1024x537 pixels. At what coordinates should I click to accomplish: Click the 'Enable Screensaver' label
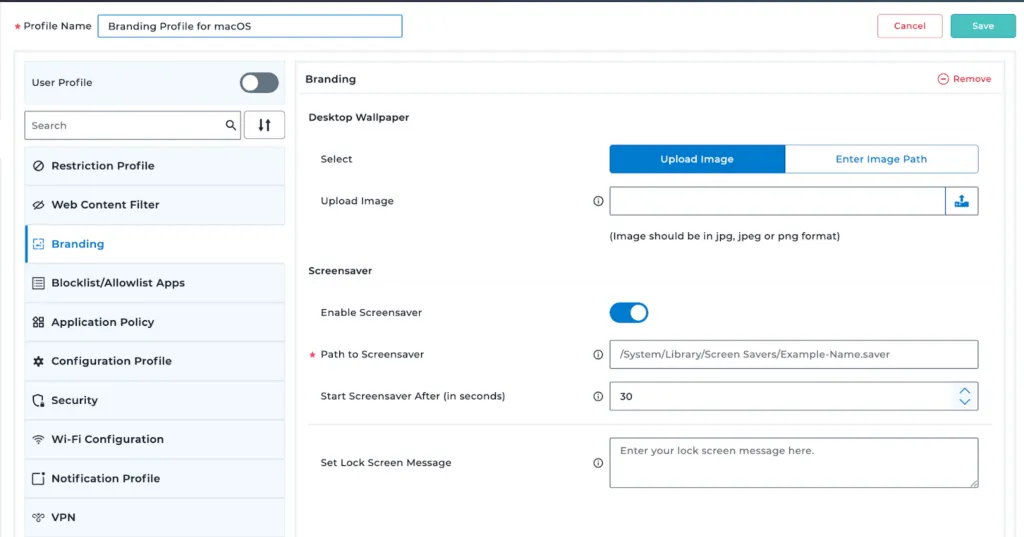coord(371,313)
